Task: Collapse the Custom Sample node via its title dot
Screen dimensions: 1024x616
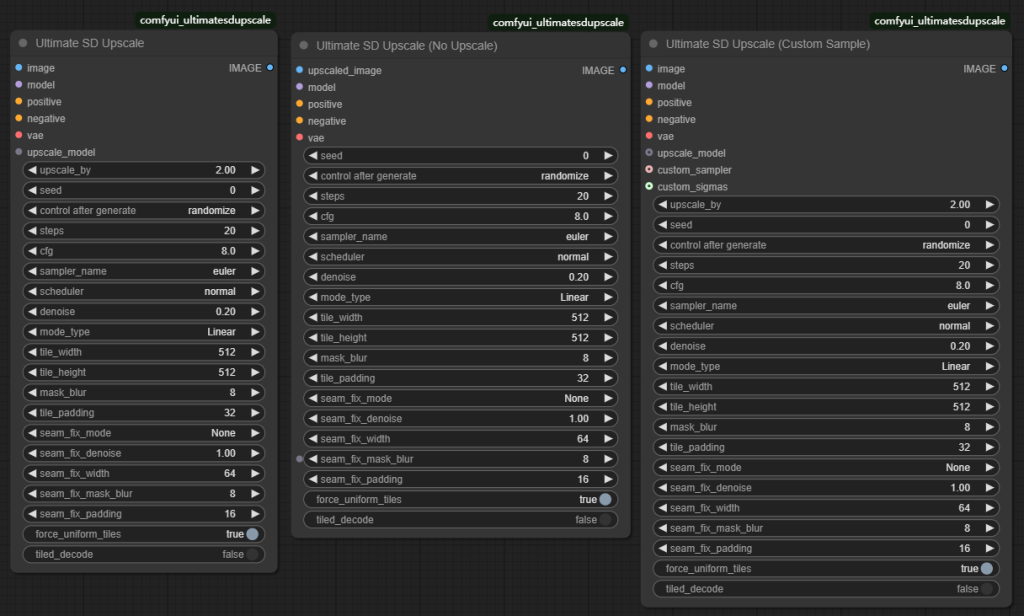Action: pyautogui.click(x=653, y=44)
